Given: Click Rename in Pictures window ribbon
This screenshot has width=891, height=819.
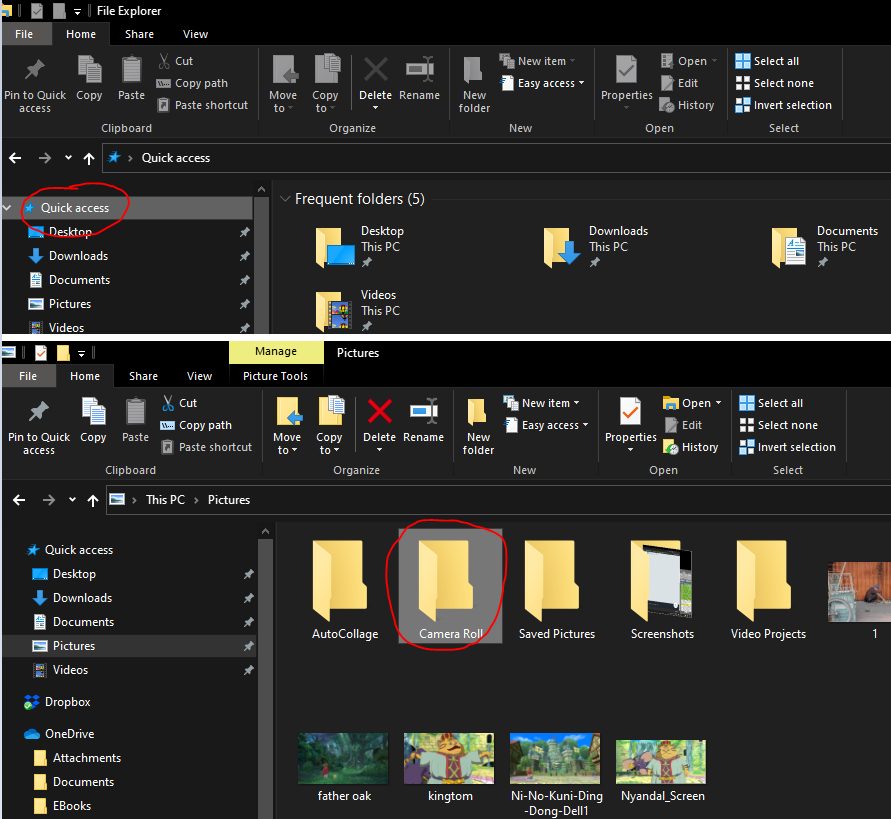Looking at the screenshot, I should pyautogui.click(x=423, y=421).
